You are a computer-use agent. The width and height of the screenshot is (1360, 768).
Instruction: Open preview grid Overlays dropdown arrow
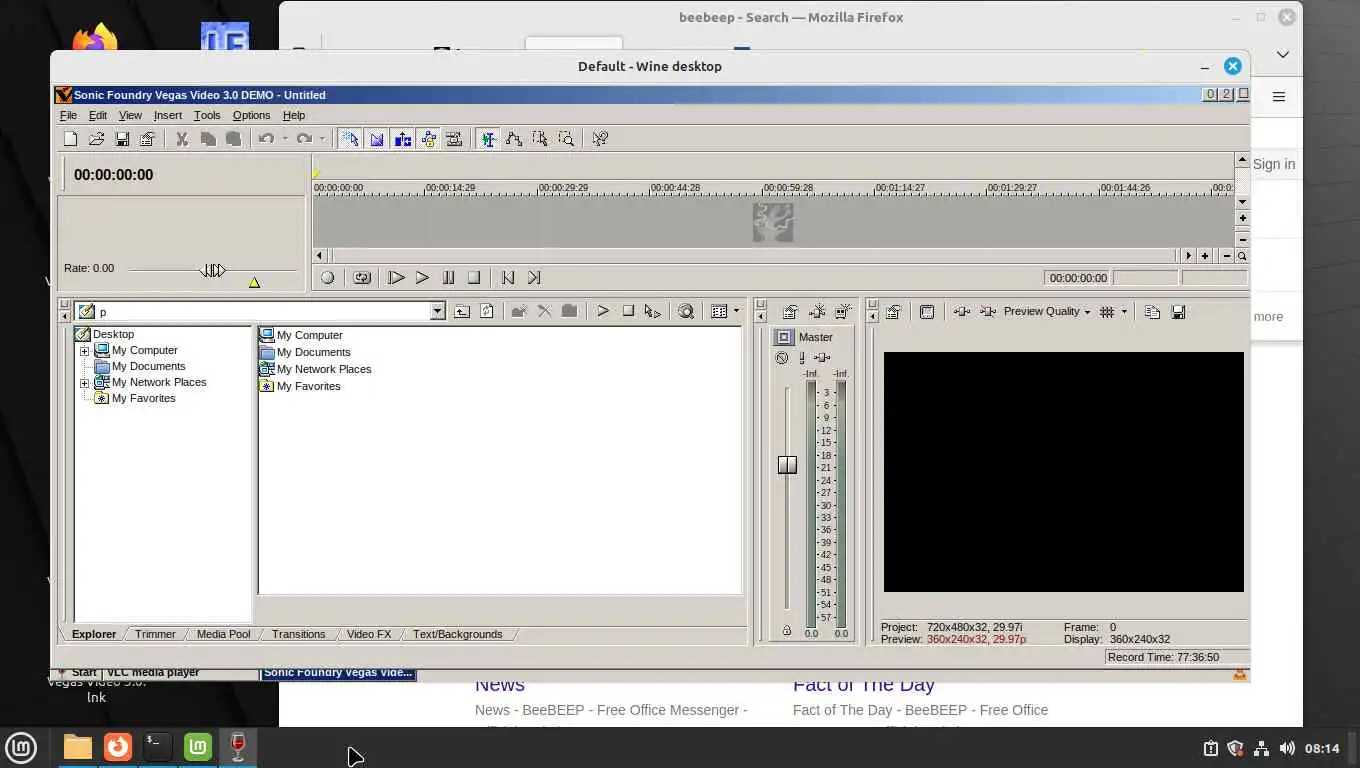click(1124, 312)
